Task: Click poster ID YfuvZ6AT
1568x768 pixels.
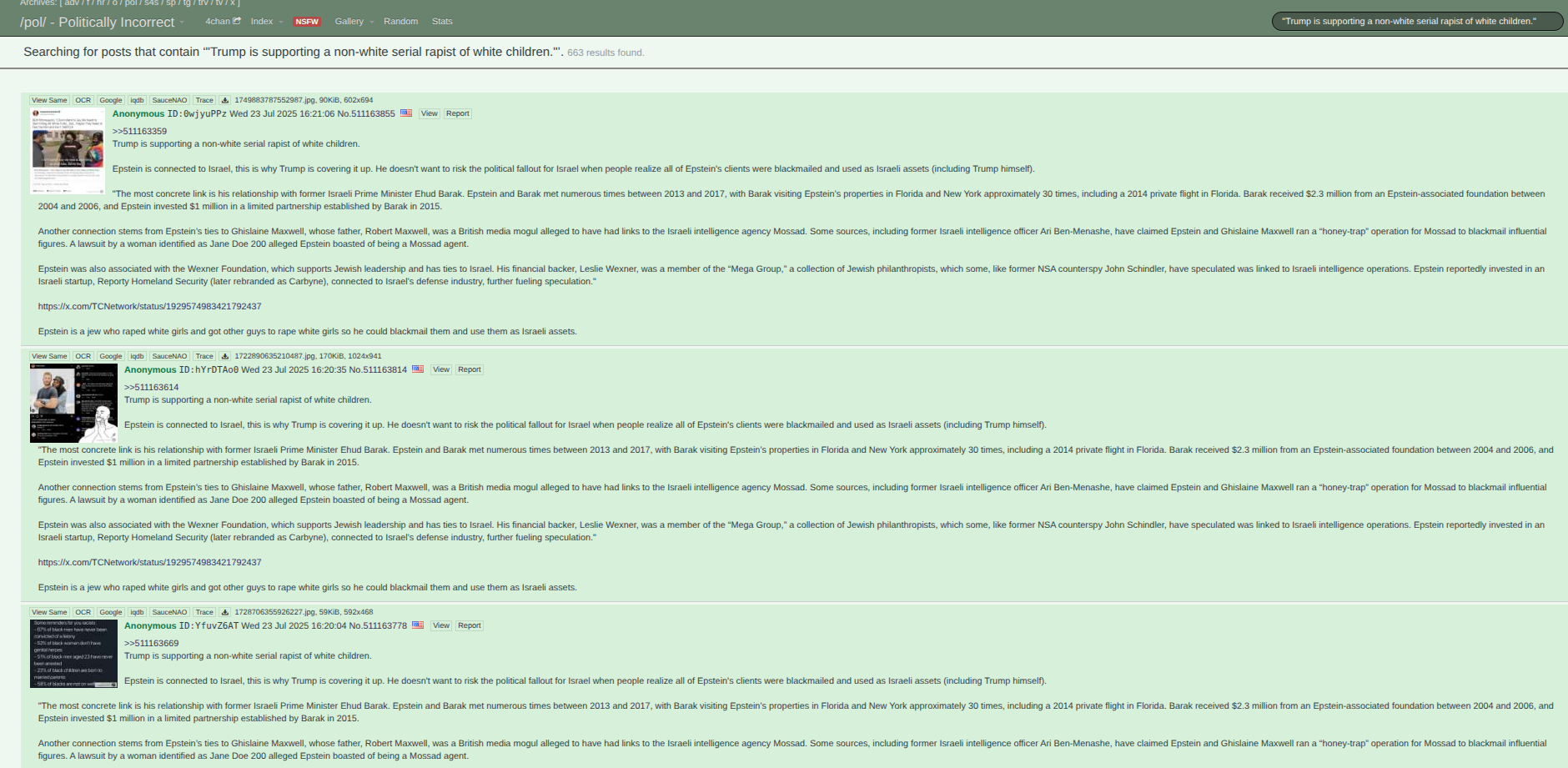Action: coord(209,625)
